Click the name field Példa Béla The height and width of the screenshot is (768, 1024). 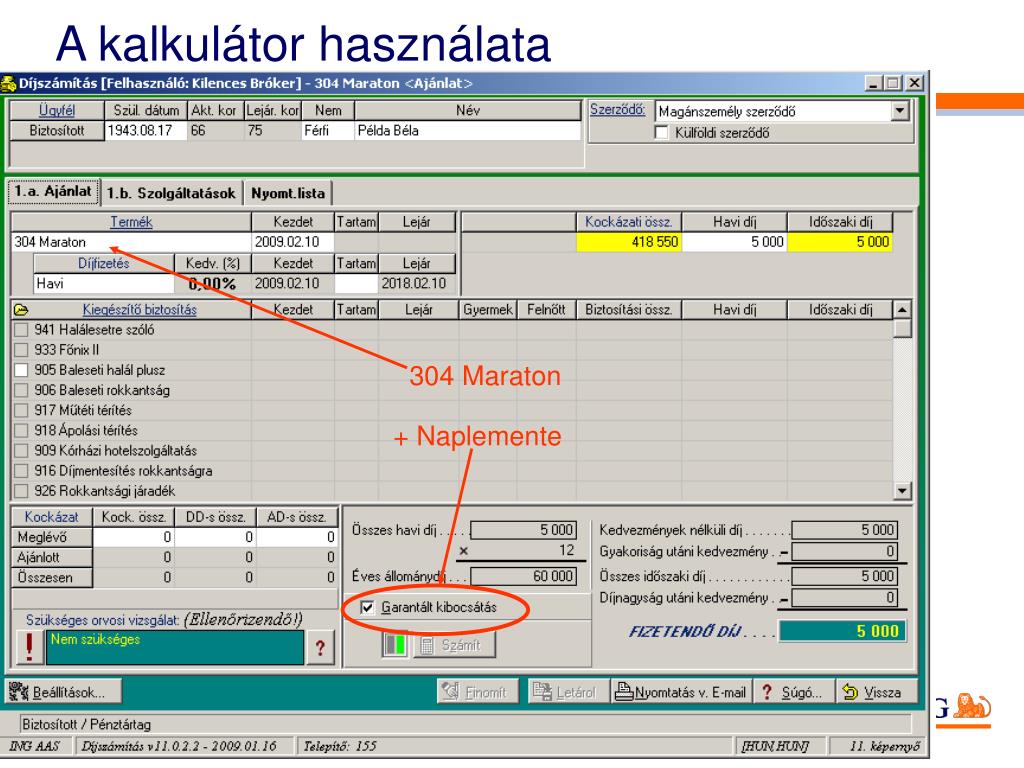(x=467, y=131)
